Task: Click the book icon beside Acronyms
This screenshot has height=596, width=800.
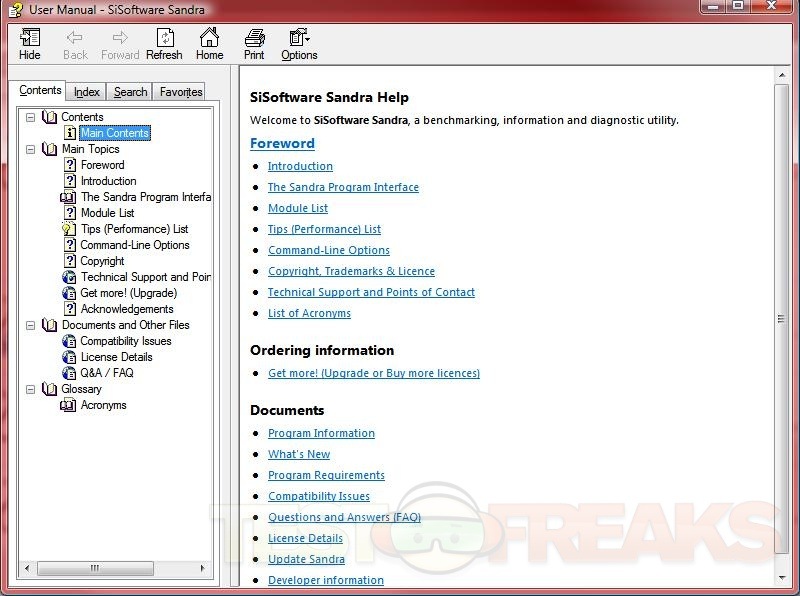Action: click(69, 405)
